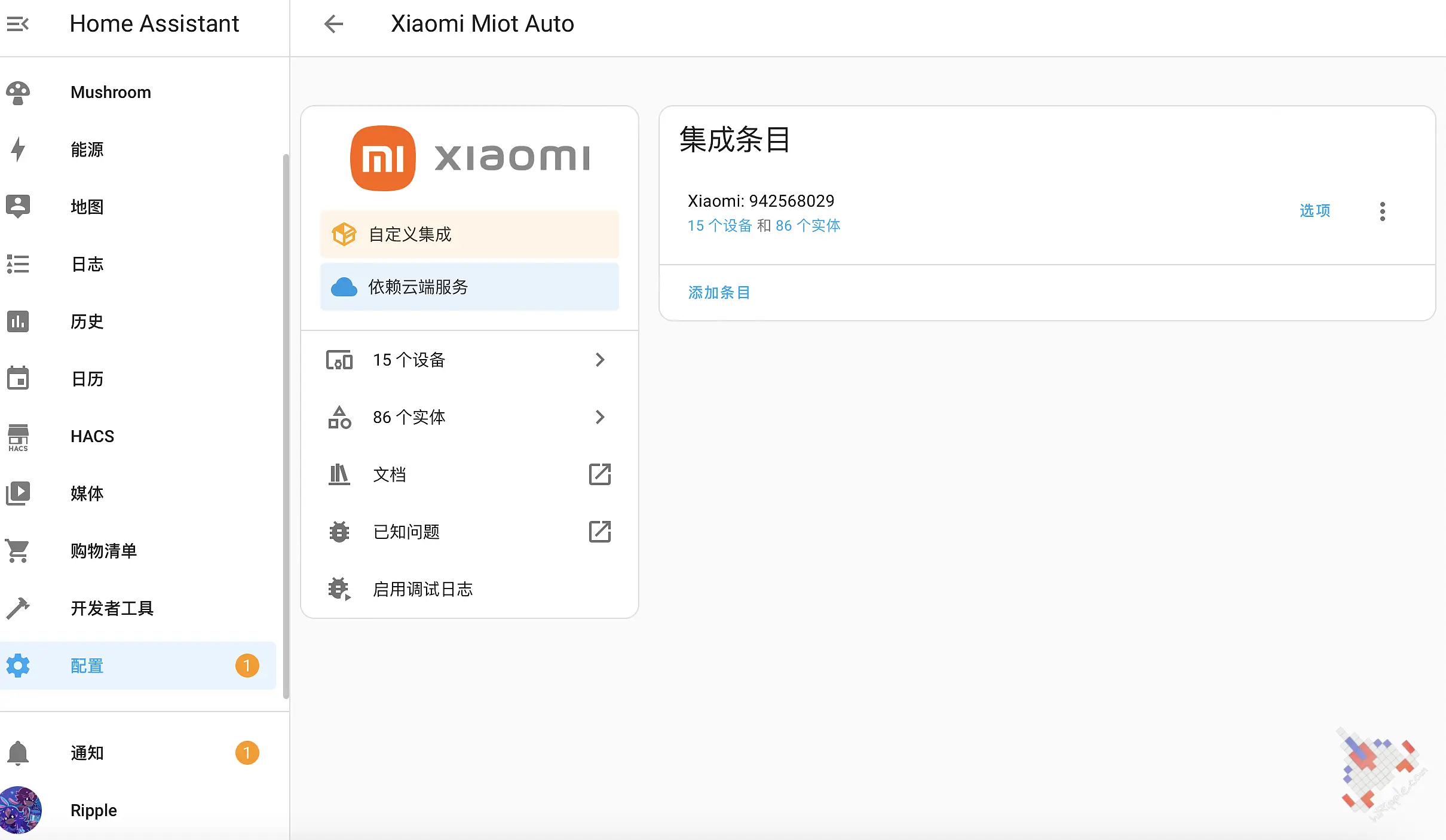Viewport: 1446px width, 840px height.
Task: Click the 启用调试日志 bug-play icon
Action: 339,589
